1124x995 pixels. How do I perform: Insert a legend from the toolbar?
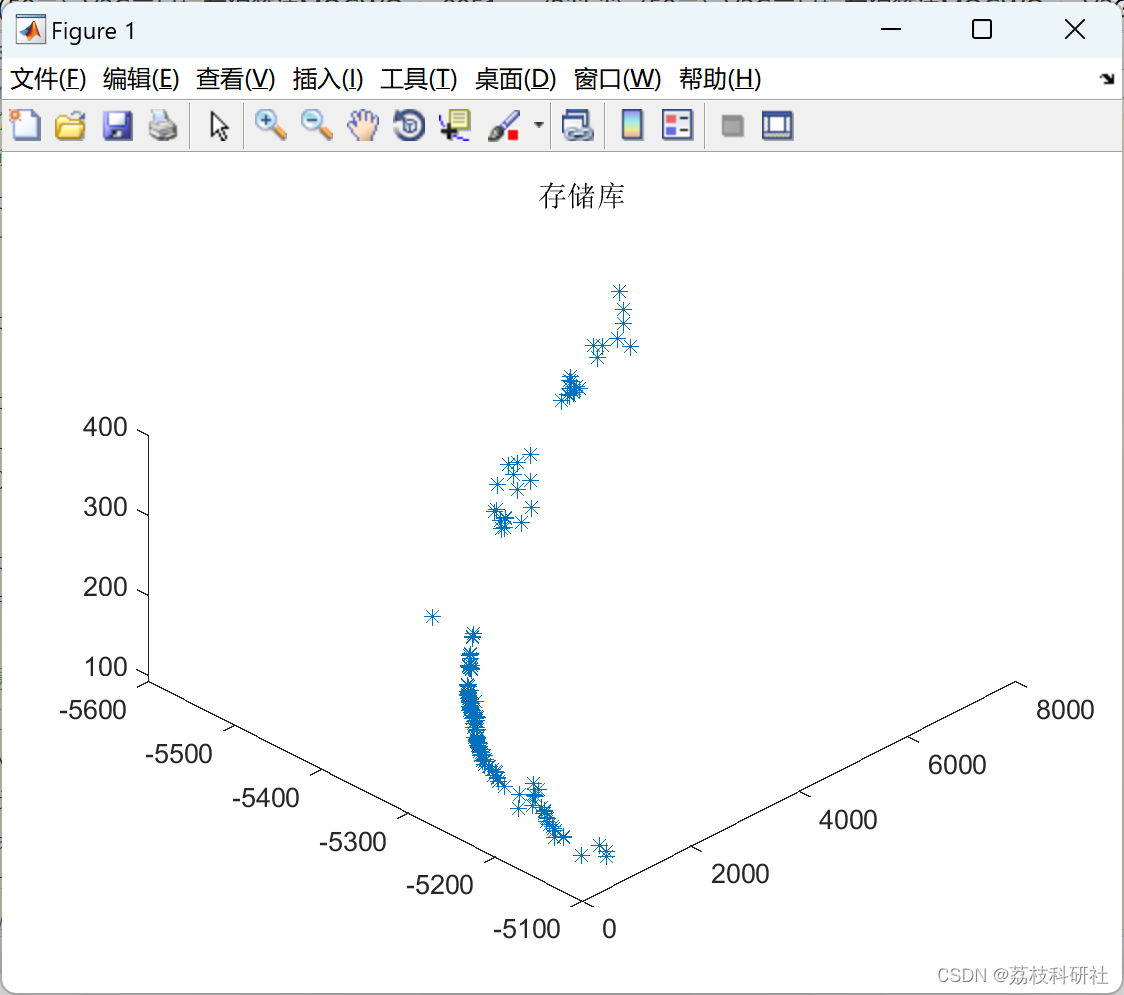tap(677, 125)
